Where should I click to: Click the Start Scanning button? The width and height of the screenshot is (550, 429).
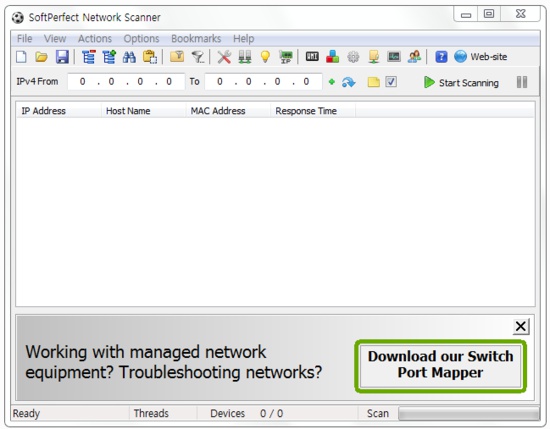coord(461,82)
